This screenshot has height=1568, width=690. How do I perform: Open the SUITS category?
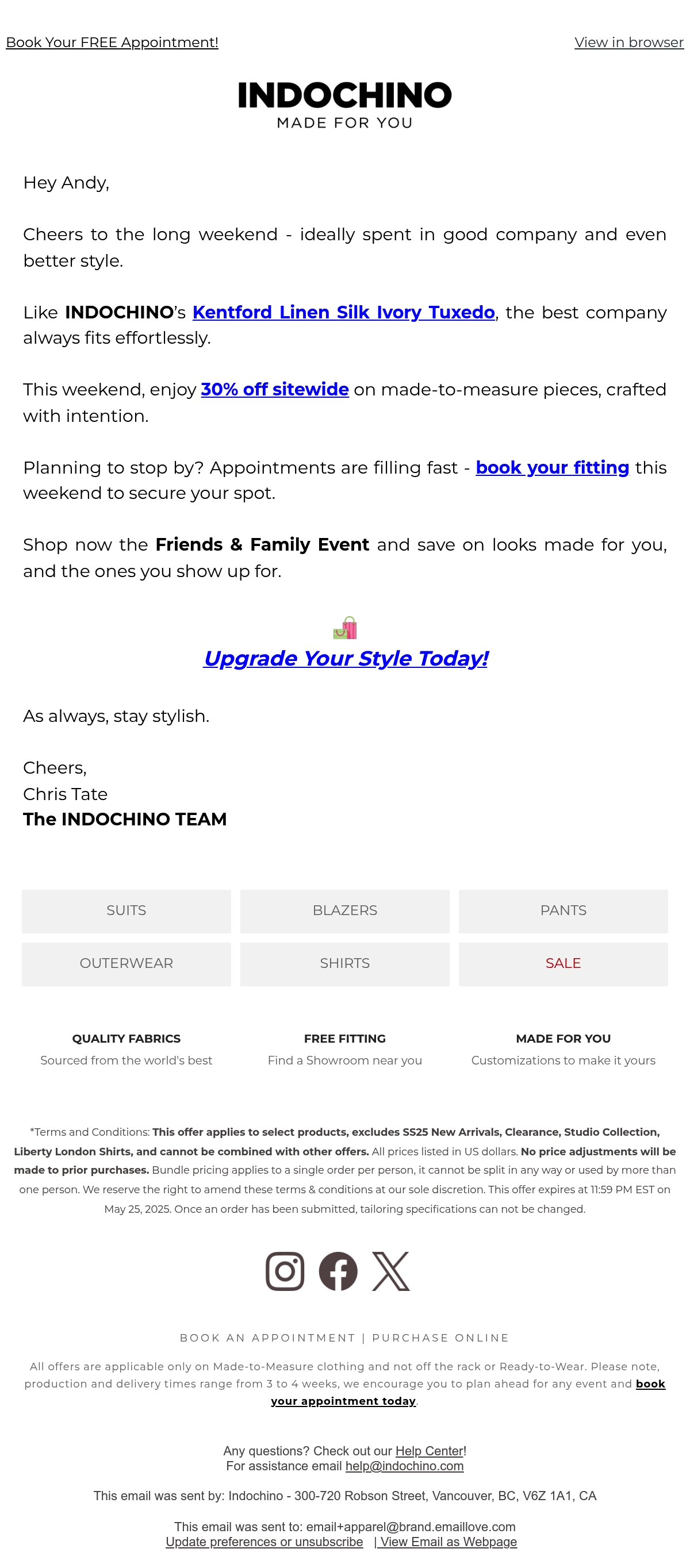point(126,910)
